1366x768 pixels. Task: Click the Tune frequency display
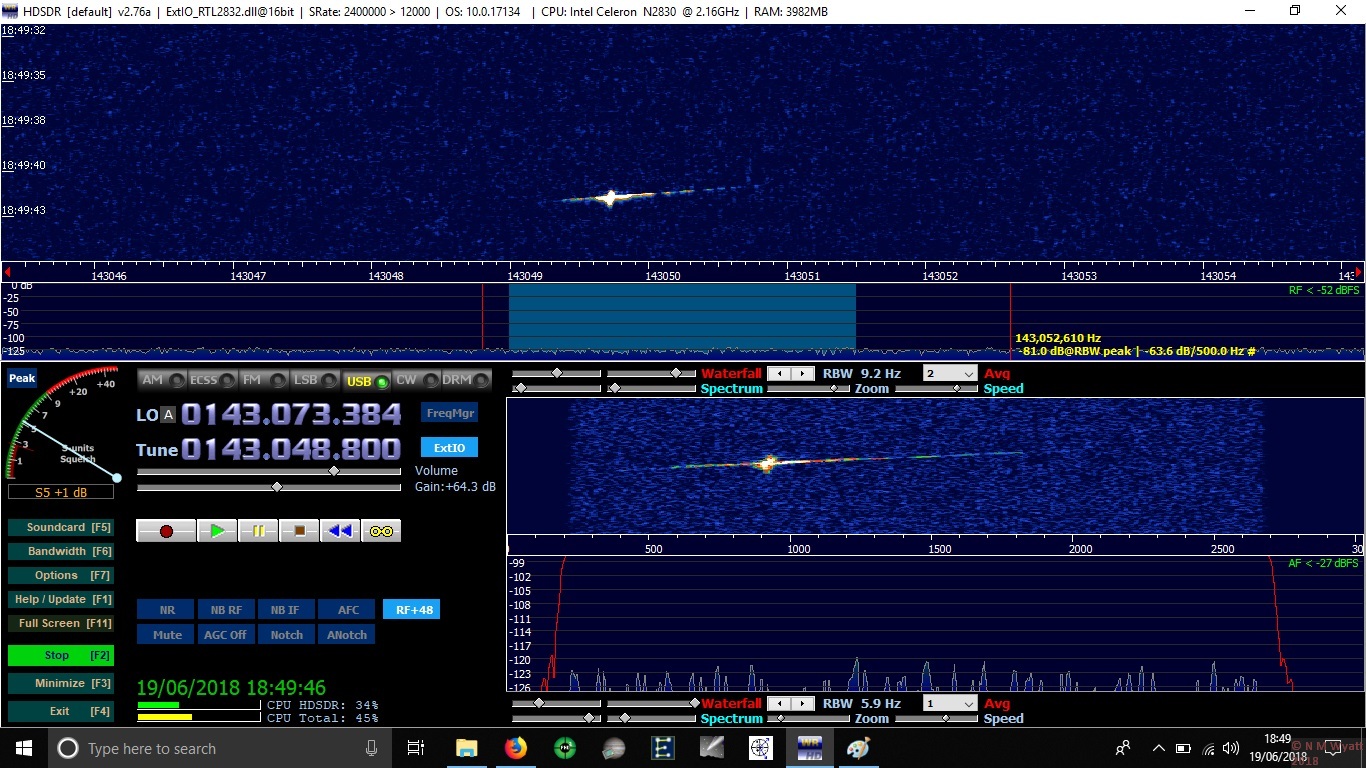290,450
